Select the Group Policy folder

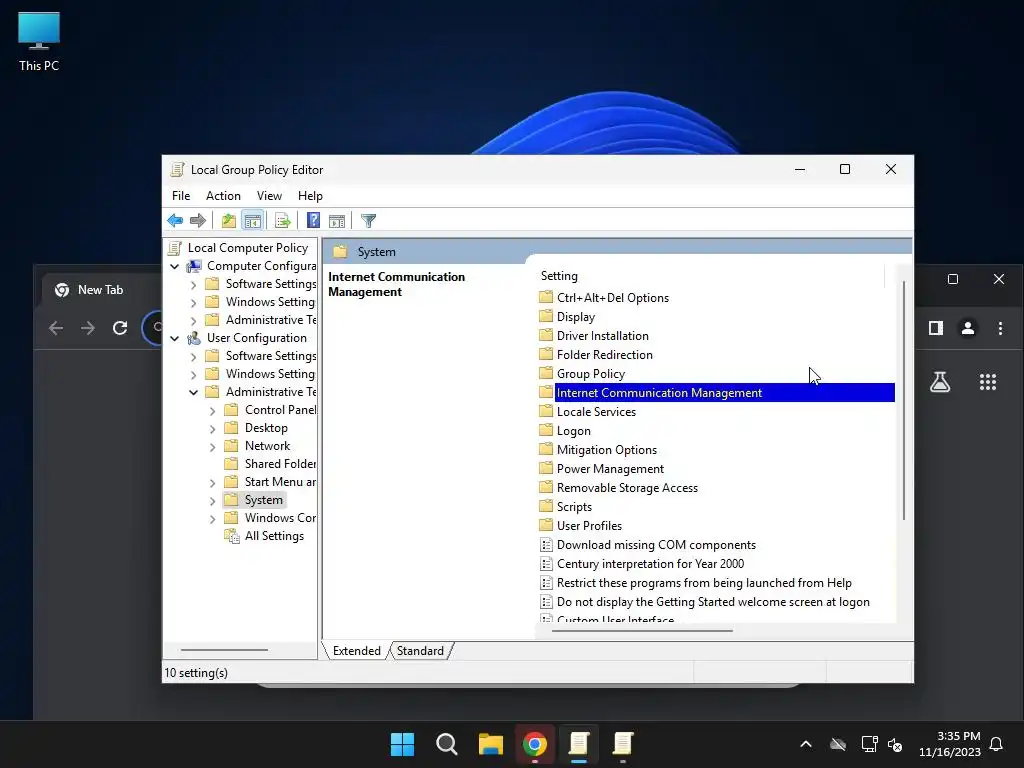tap(590, 374)
